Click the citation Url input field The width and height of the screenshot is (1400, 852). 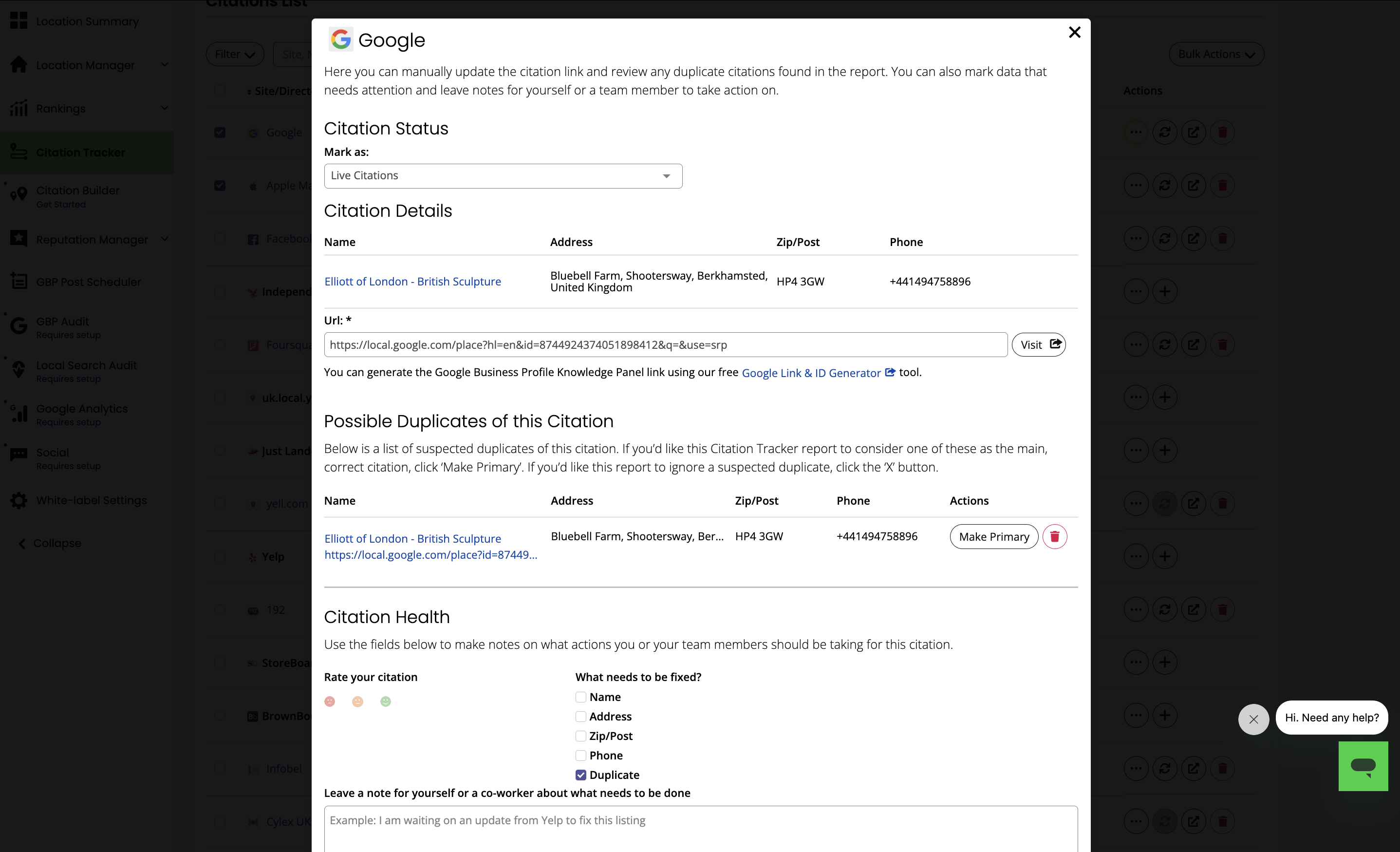[x=665, y=344]
